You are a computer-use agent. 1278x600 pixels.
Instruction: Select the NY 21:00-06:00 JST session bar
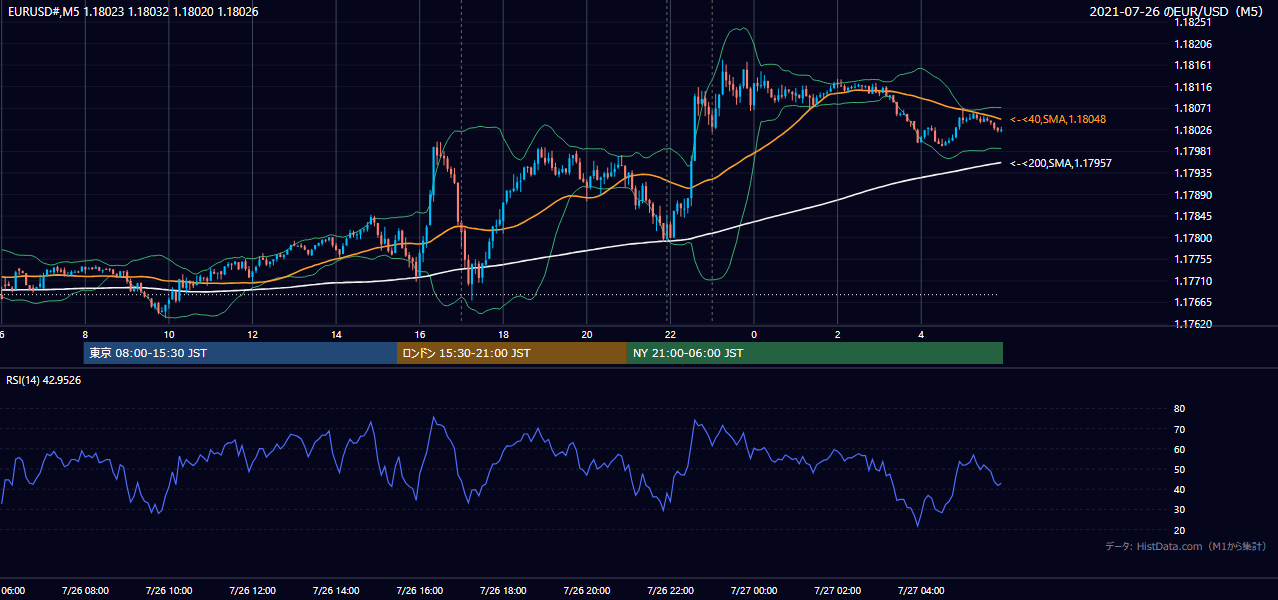(x=815, y=353)
